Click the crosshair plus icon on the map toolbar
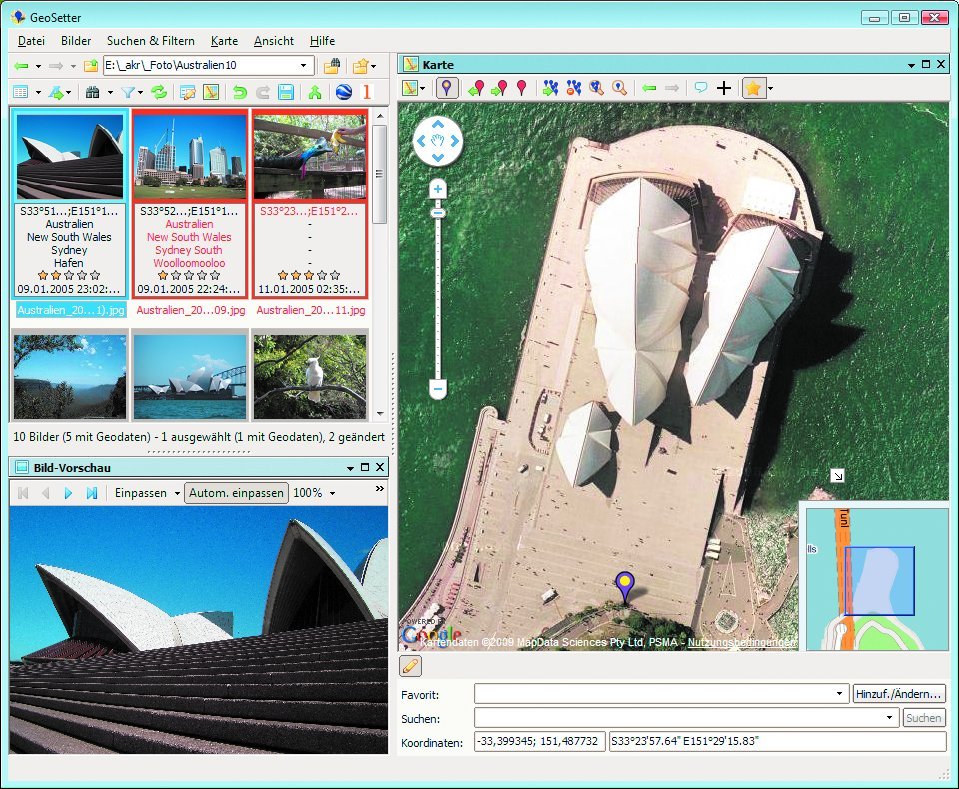 click(724, 88)
